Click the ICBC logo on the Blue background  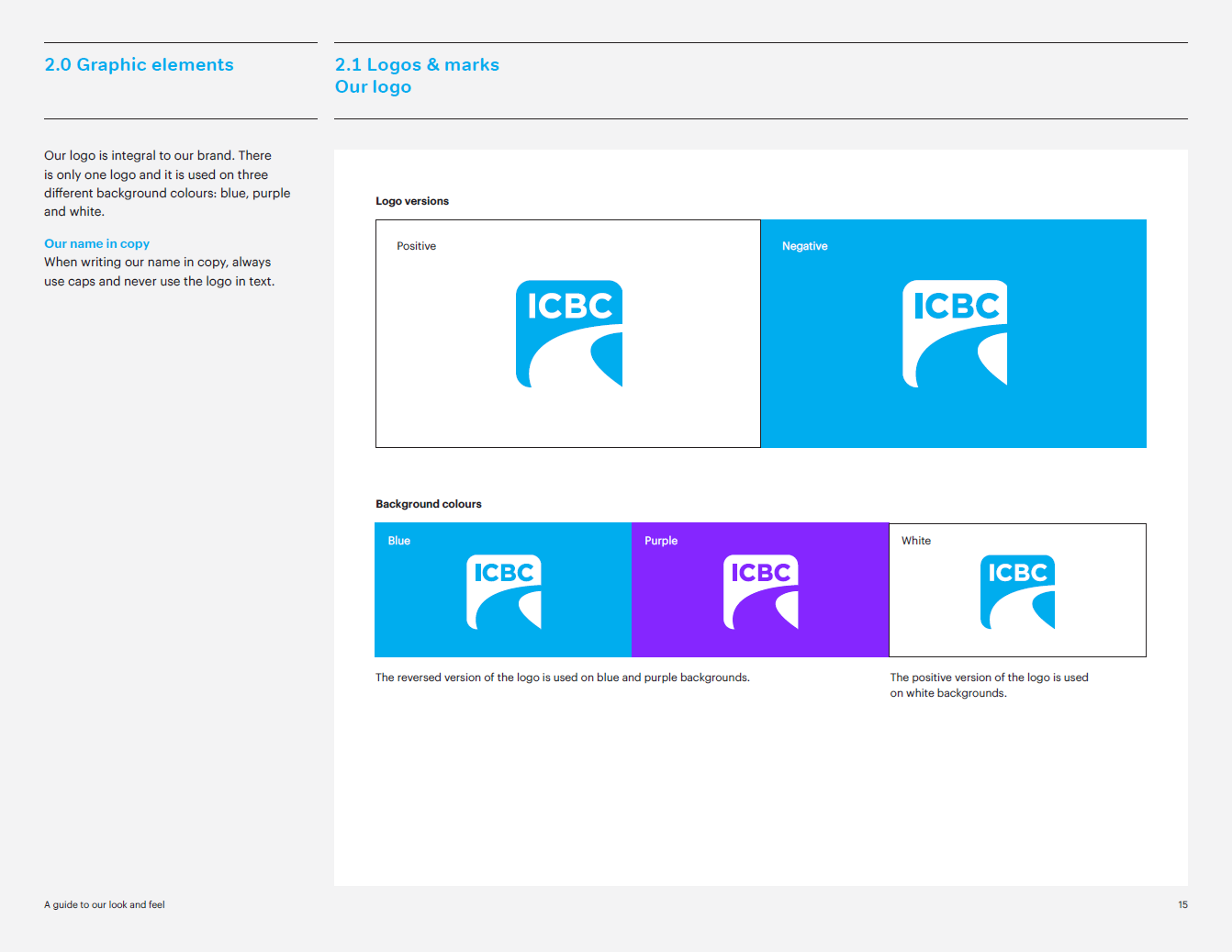pos(504,592)
